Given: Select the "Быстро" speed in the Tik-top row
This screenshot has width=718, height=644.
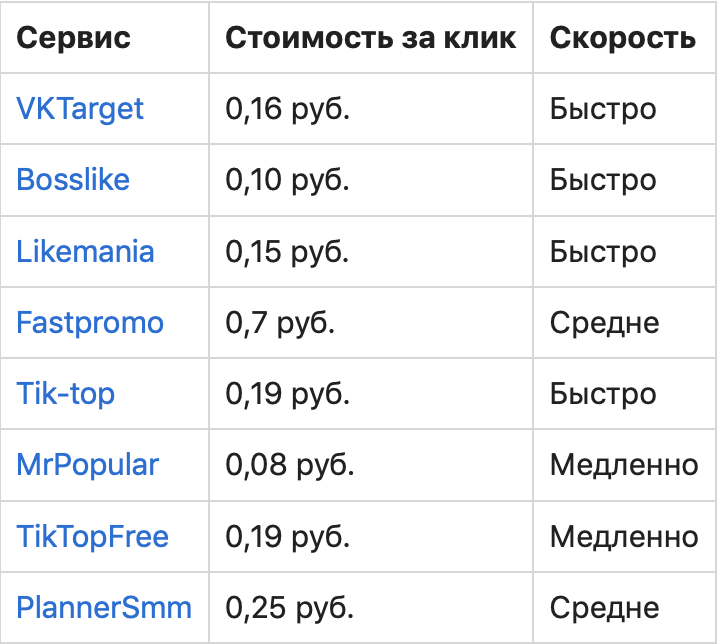Looking at the screenshot, I should coord(603,394).
